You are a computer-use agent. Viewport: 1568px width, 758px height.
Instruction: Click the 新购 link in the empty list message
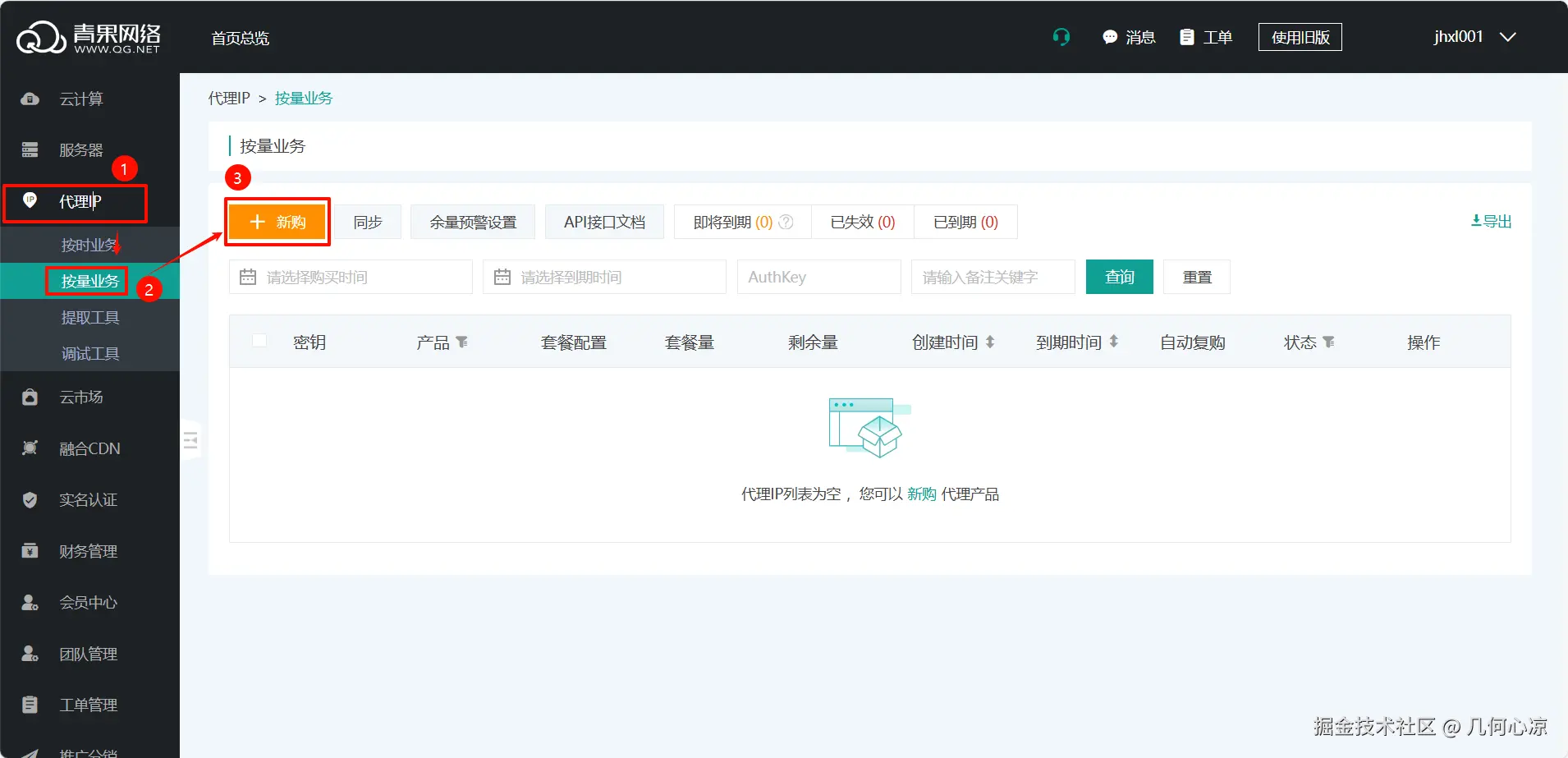pyautogui.click(x=919, y=494)
